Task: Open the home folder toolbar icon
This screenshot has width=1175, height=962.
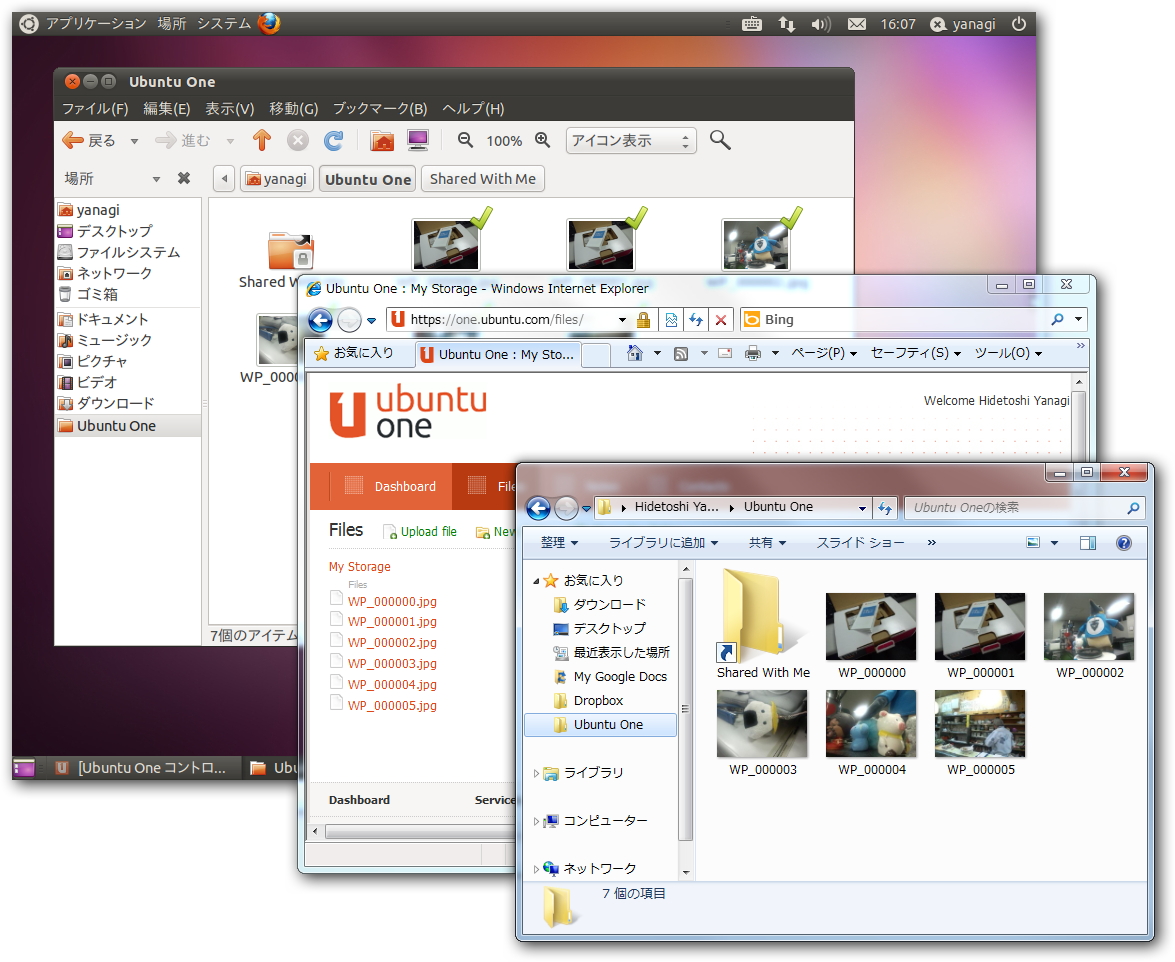Action: (x=383, y=140)
